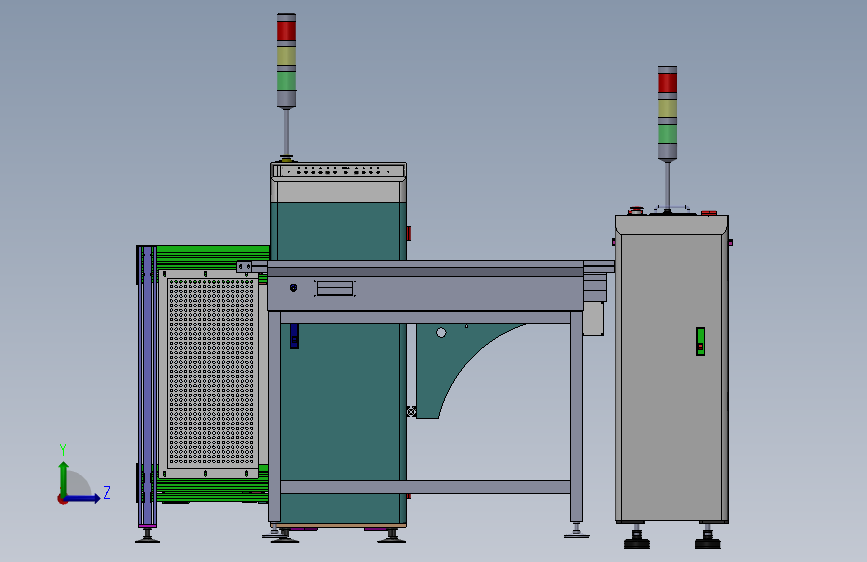The height and width of the screenshot is (562, 867).
Task: Click the round hole in the teal bracket
Action: tap(441, 332)
